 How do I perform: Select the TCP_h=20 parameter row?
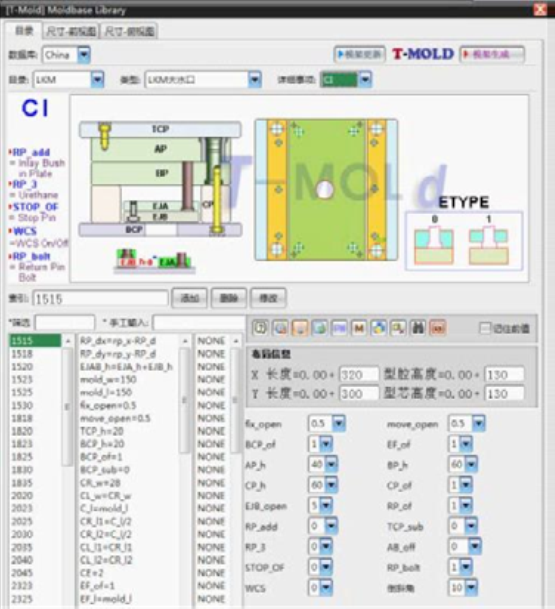[102, 431]
